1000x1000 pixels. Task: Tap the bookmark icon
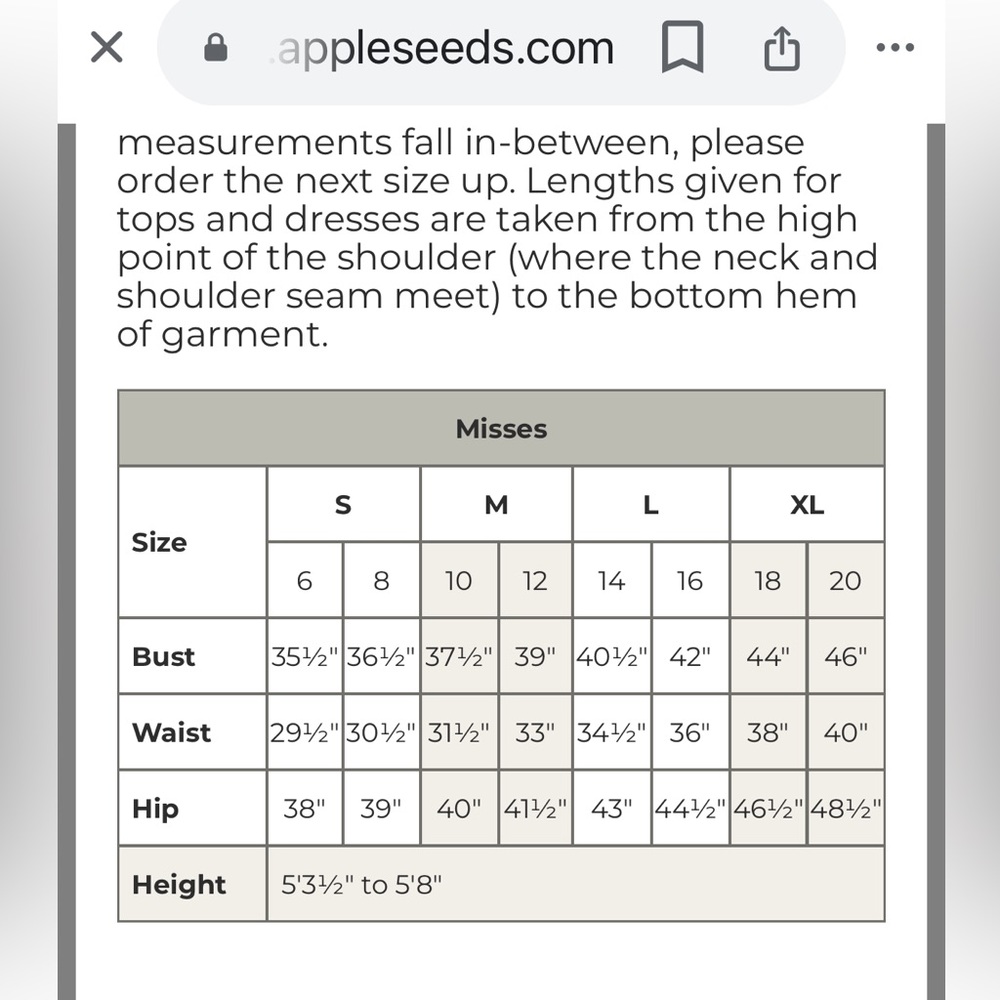pos(683,48)
